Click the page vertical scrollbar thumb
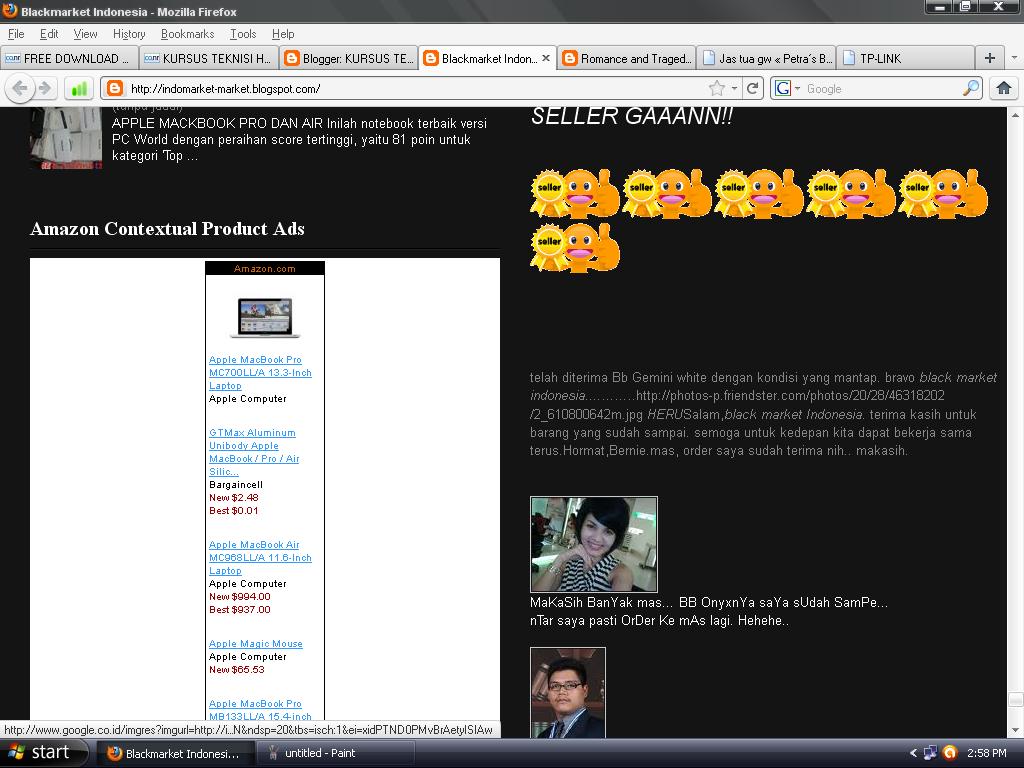This screenshot has height=768, width=1024. pyautogui.click(x=1016, y=699)
